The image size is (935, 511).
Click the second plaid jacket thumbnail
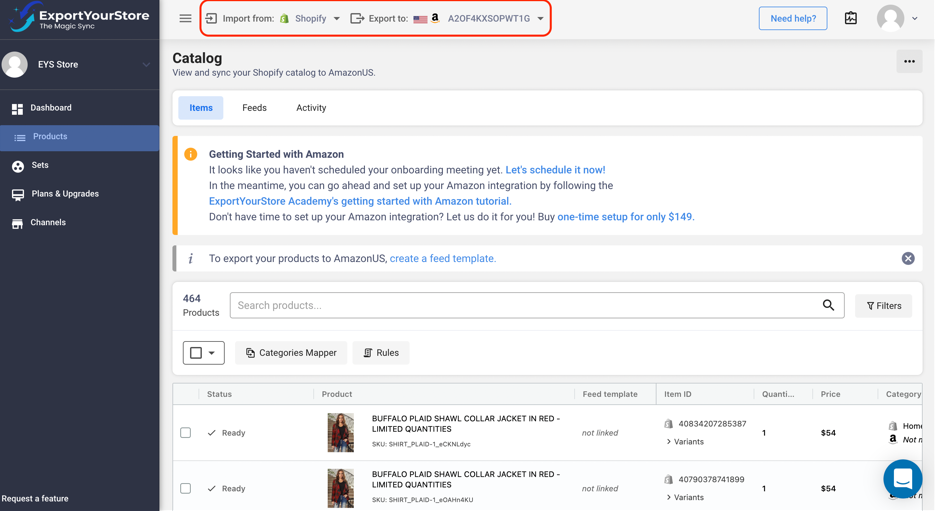(340, 488)
